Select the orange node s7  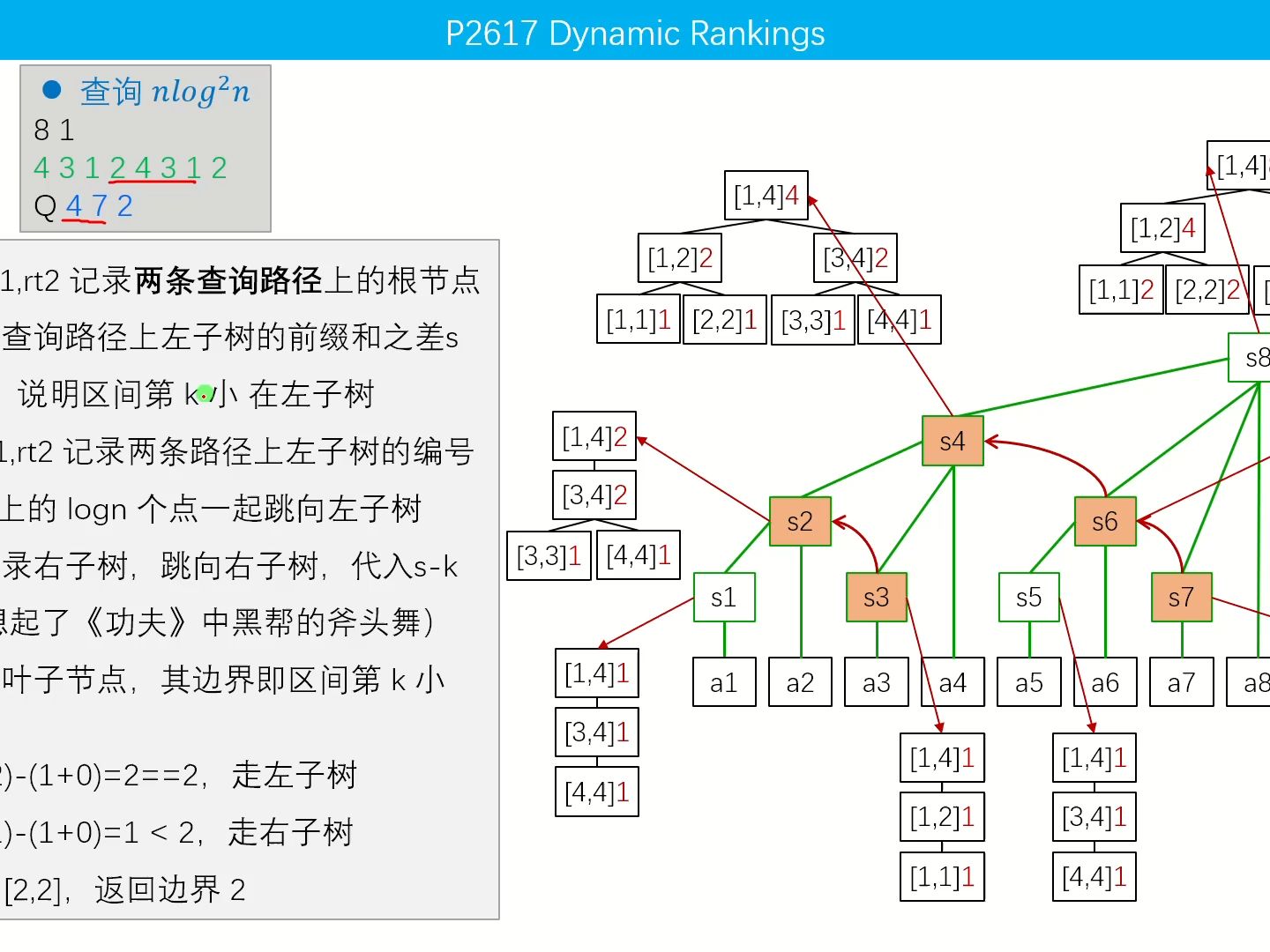click(x=1182, y=598)
